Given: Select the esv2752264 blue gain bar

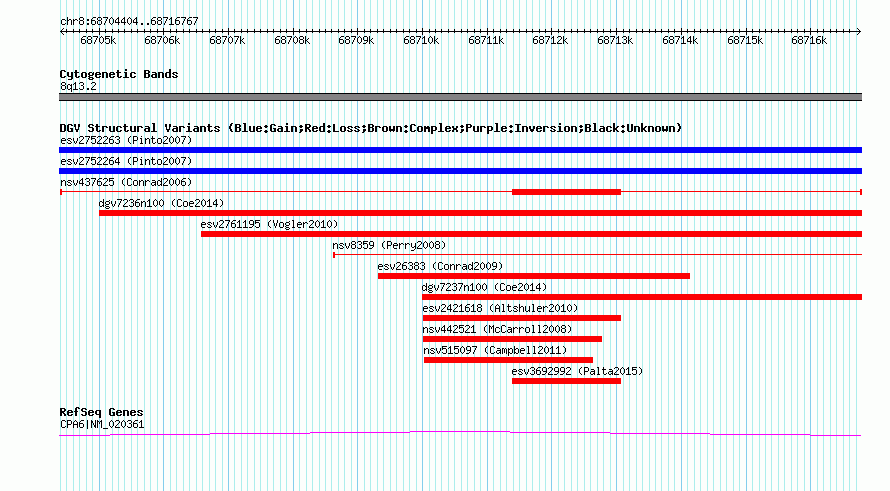Looking at the screenshot, I should [460, 171].
